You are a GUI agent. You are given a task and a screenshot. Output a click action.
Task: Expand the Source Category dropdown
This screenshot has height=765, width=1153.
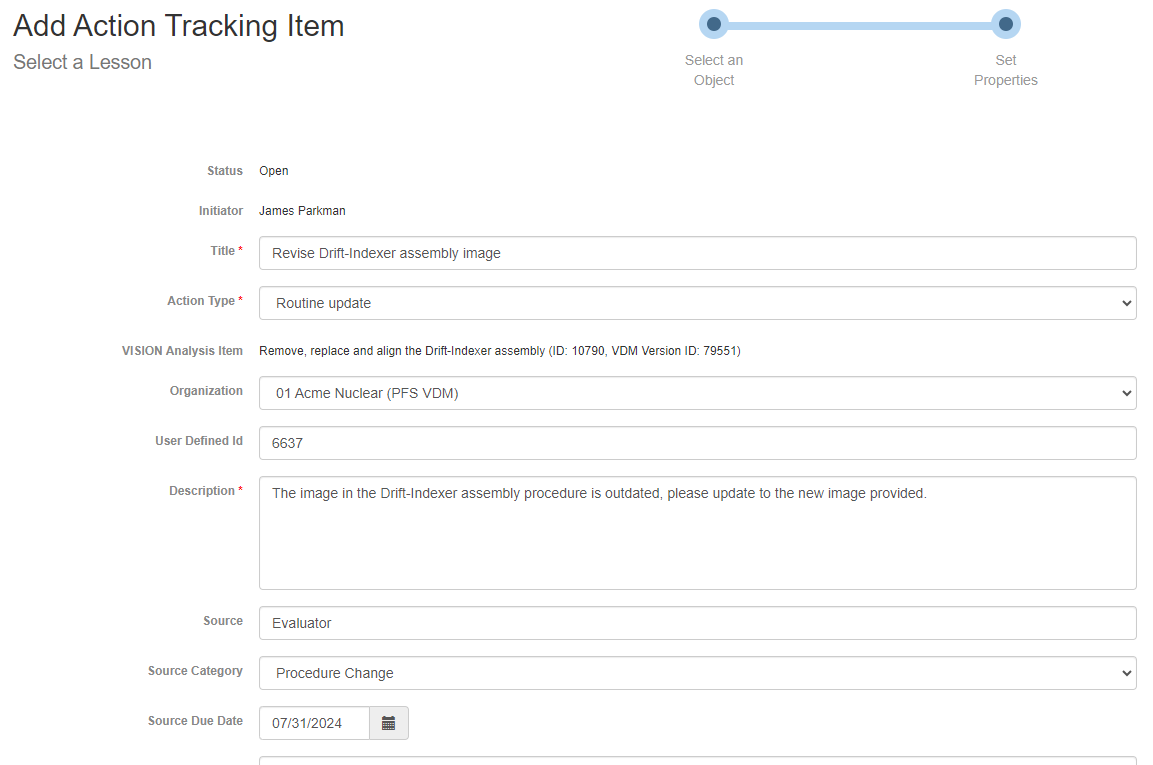pyautogui.click(x=697, y=673)
